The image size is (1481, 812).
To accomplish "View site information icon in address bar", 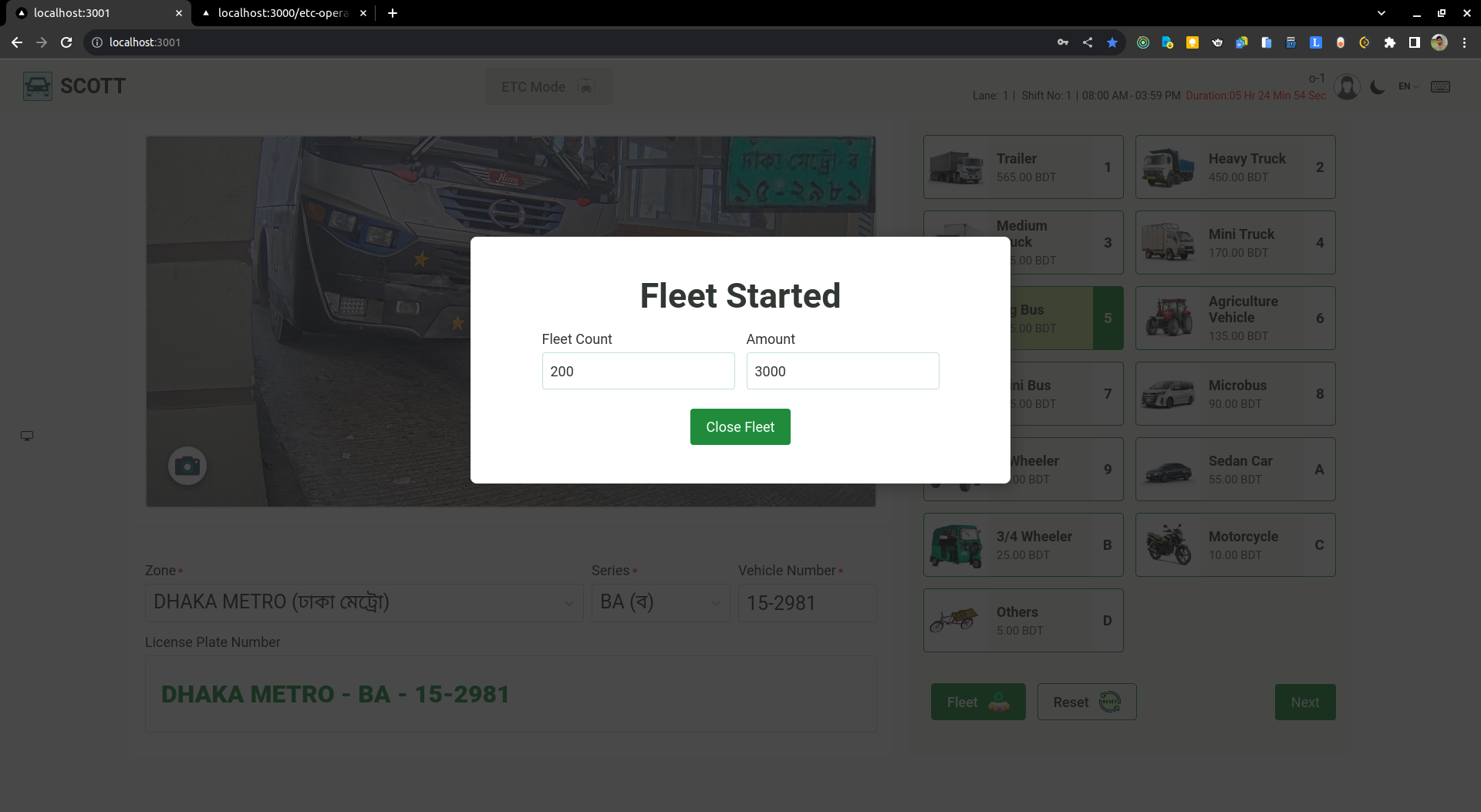I will point(97,42).
